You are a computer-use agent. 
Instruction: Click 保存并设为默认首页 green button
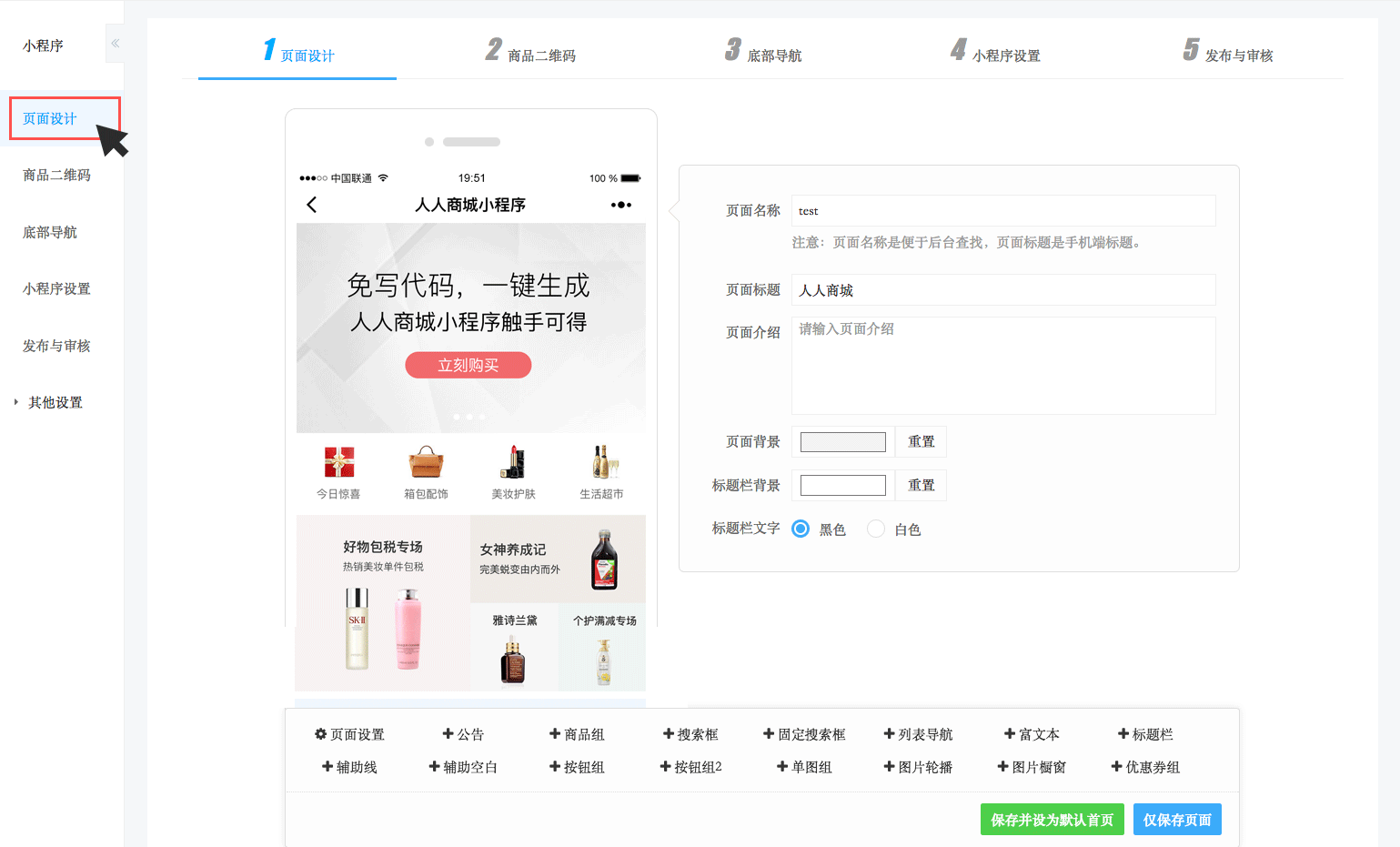pyautogui.click(x=1052, y=820)
